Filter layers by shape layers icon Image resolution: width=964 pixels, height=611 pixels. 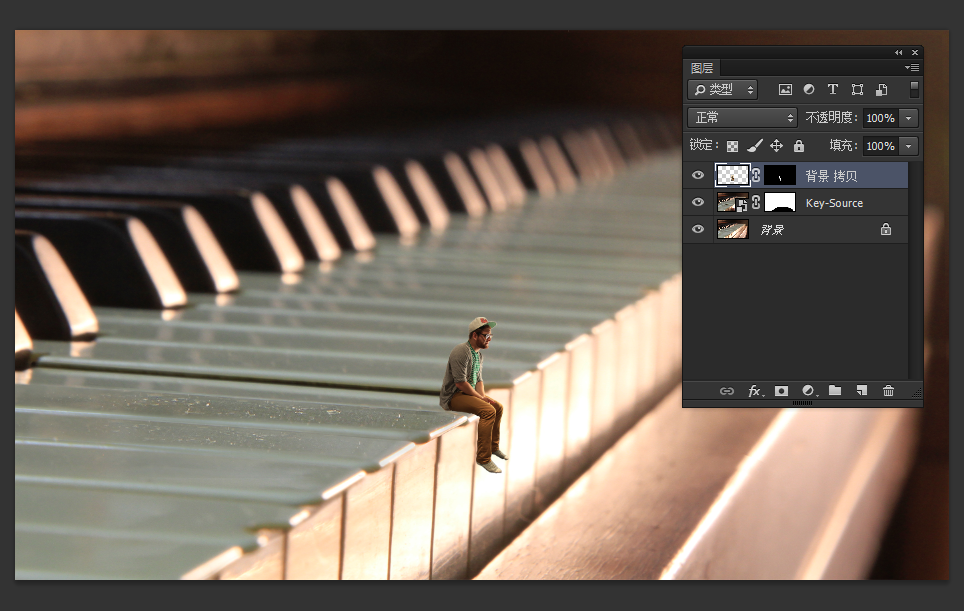click(x=857, y=90)
